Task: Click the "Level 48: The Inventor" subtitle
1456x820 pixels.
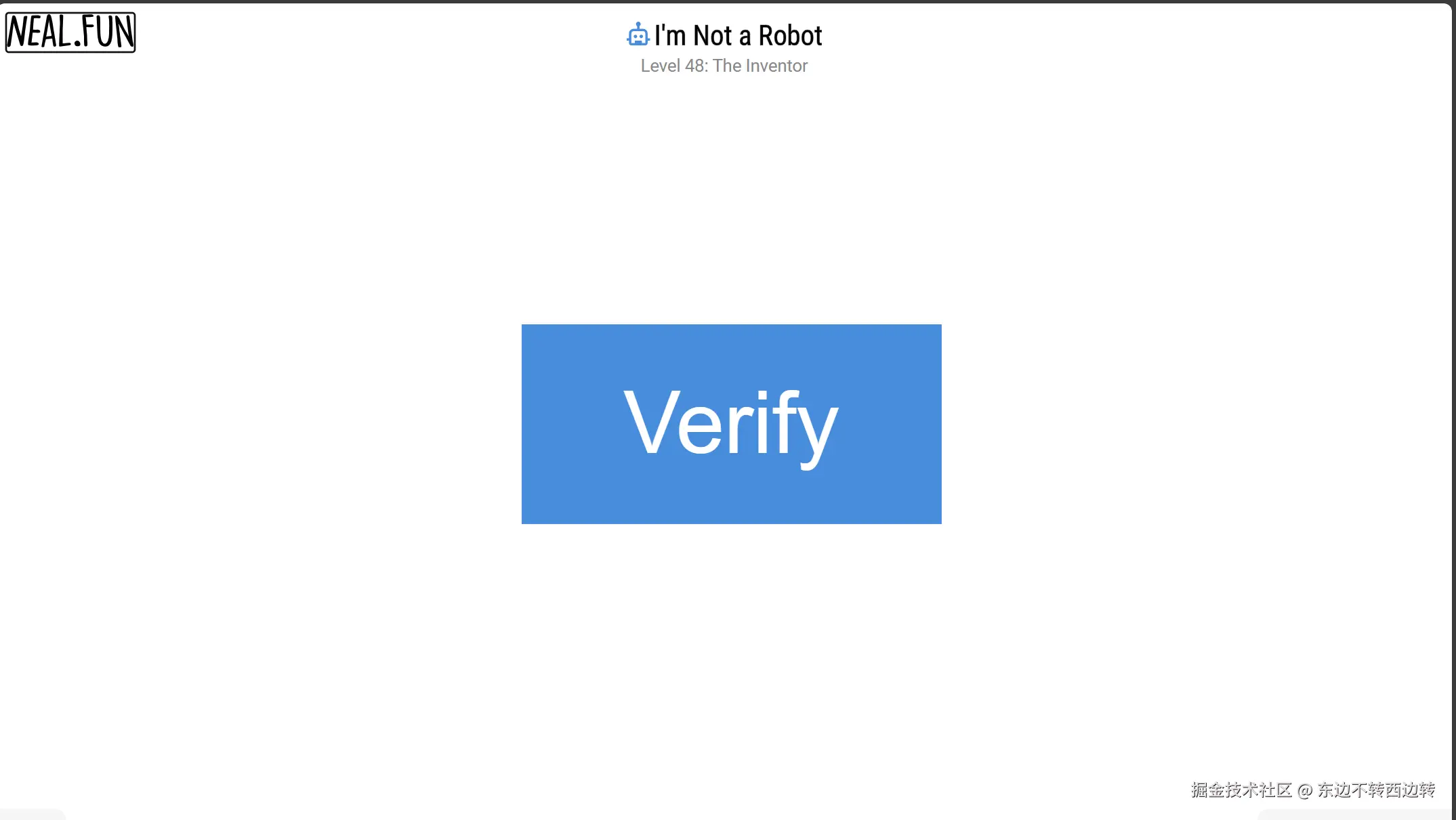Action: point(724,66)
